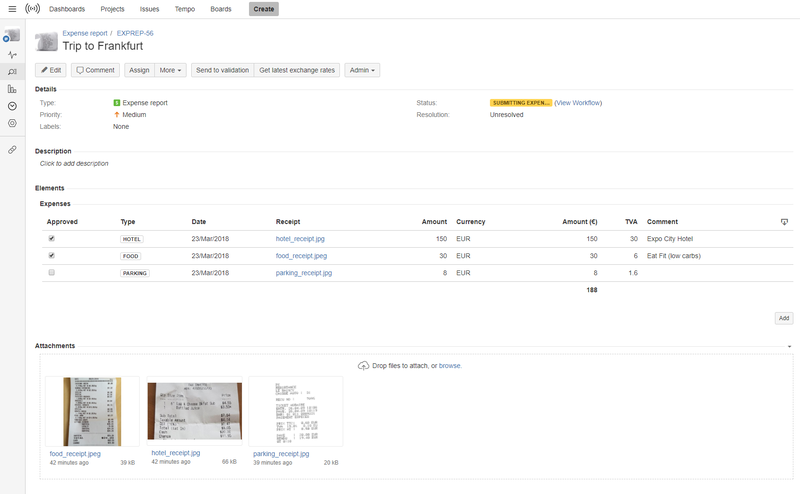This screenshot has width=800, height=494.
Task: Uncheck the approved box for food expense
Action: coord(51,256)
